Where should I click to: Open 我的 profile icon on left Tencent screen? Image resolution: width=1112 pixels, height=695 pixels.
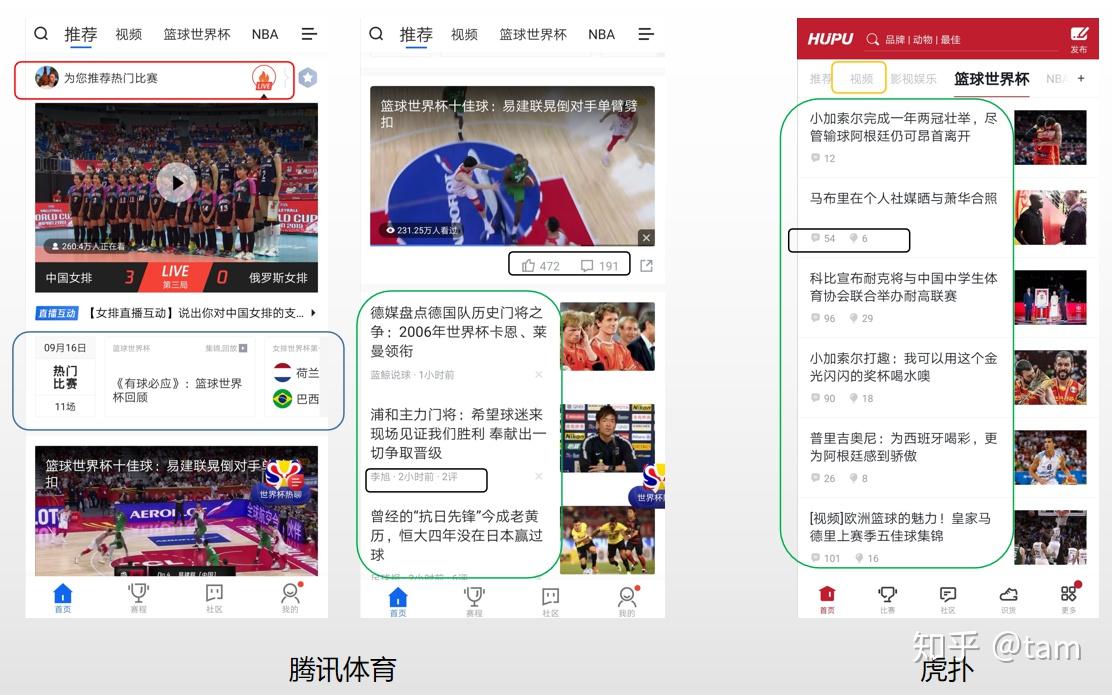coord(290,598)
